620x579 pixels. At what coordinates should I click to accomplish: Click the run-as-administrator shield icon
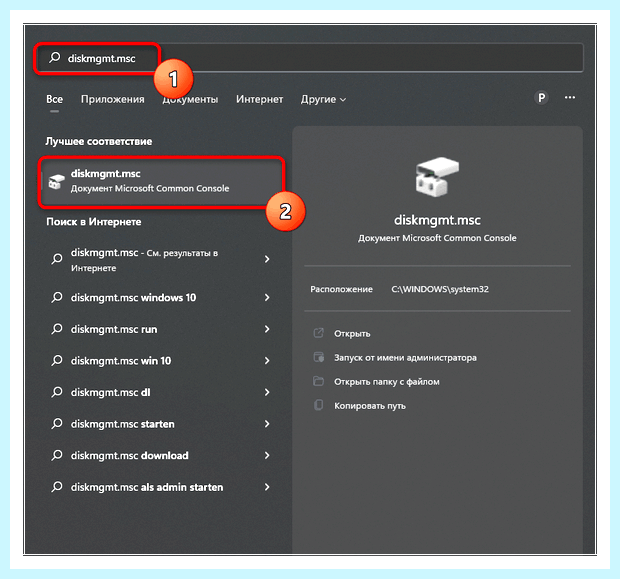click(x=319, y=357)
